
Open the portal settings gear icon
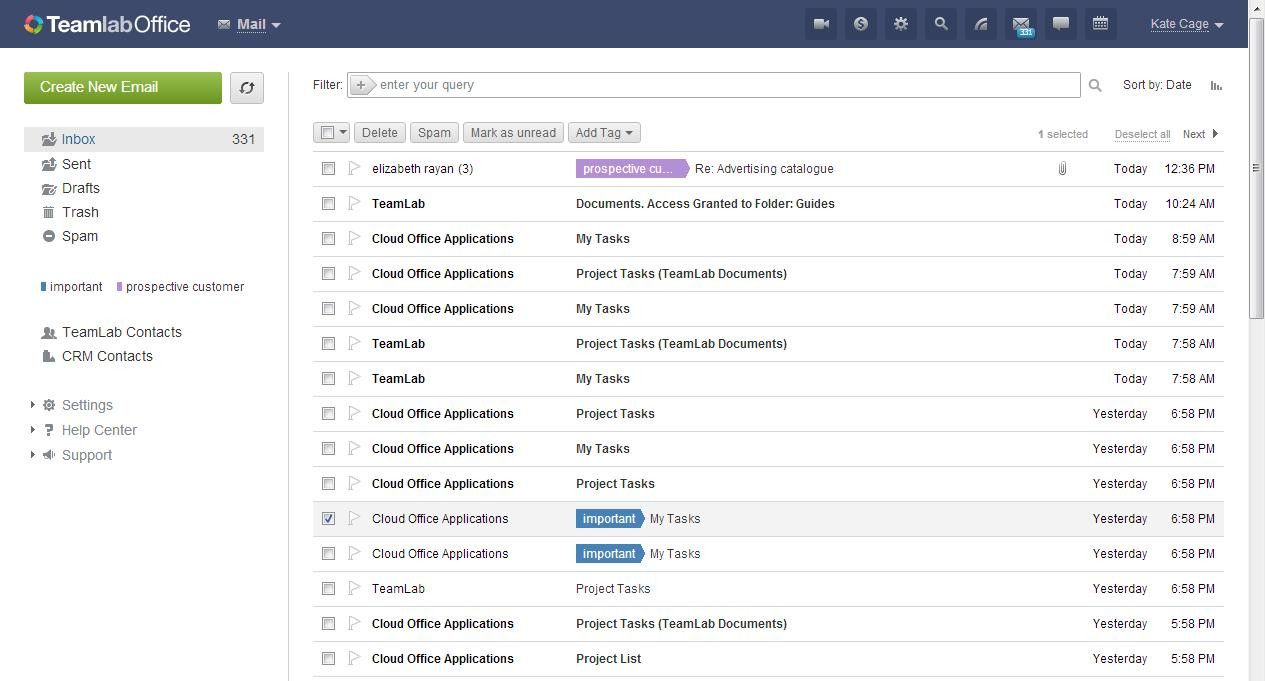[x=901, y=24]
